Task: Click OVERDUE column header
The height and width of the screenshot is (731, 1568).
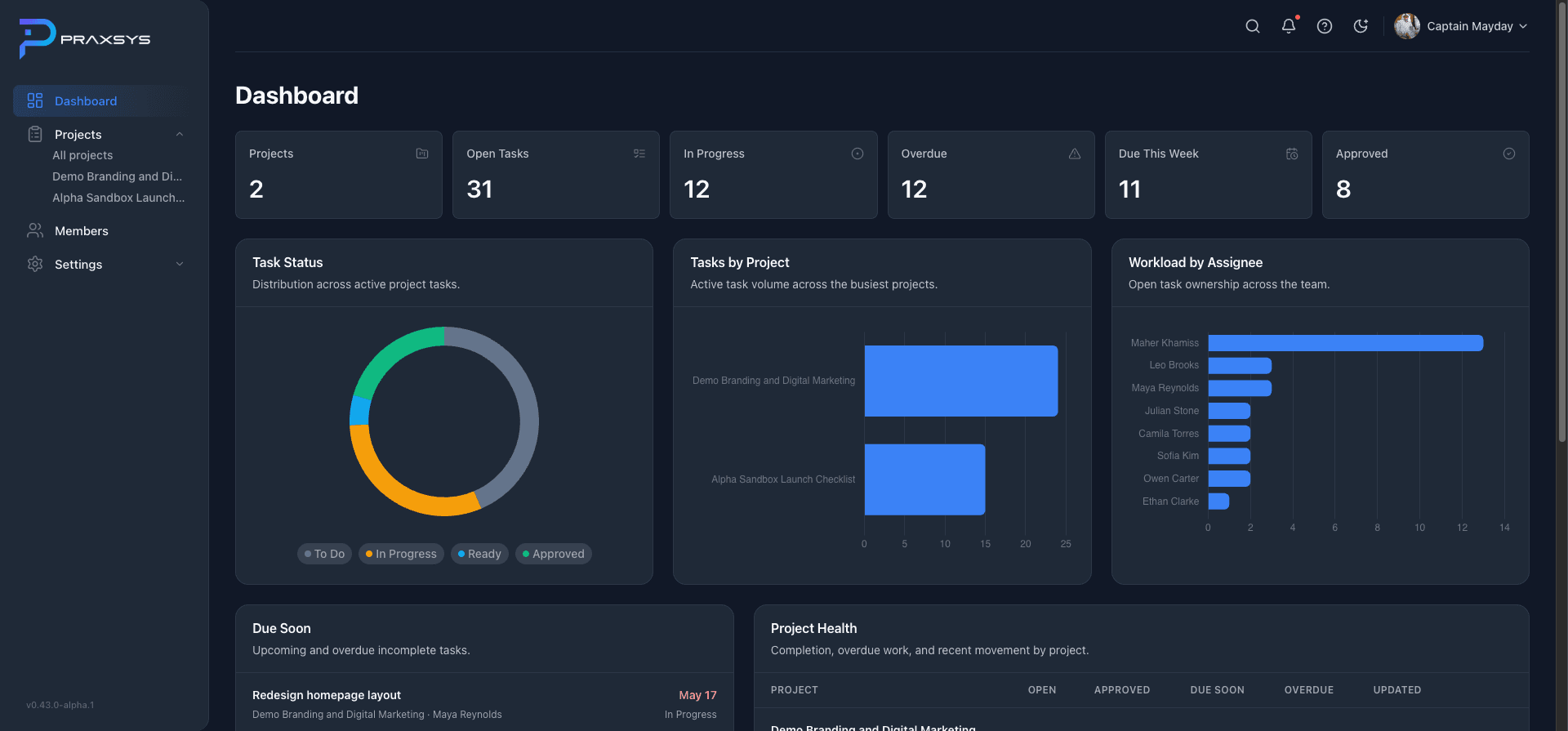Action: 1309,690
